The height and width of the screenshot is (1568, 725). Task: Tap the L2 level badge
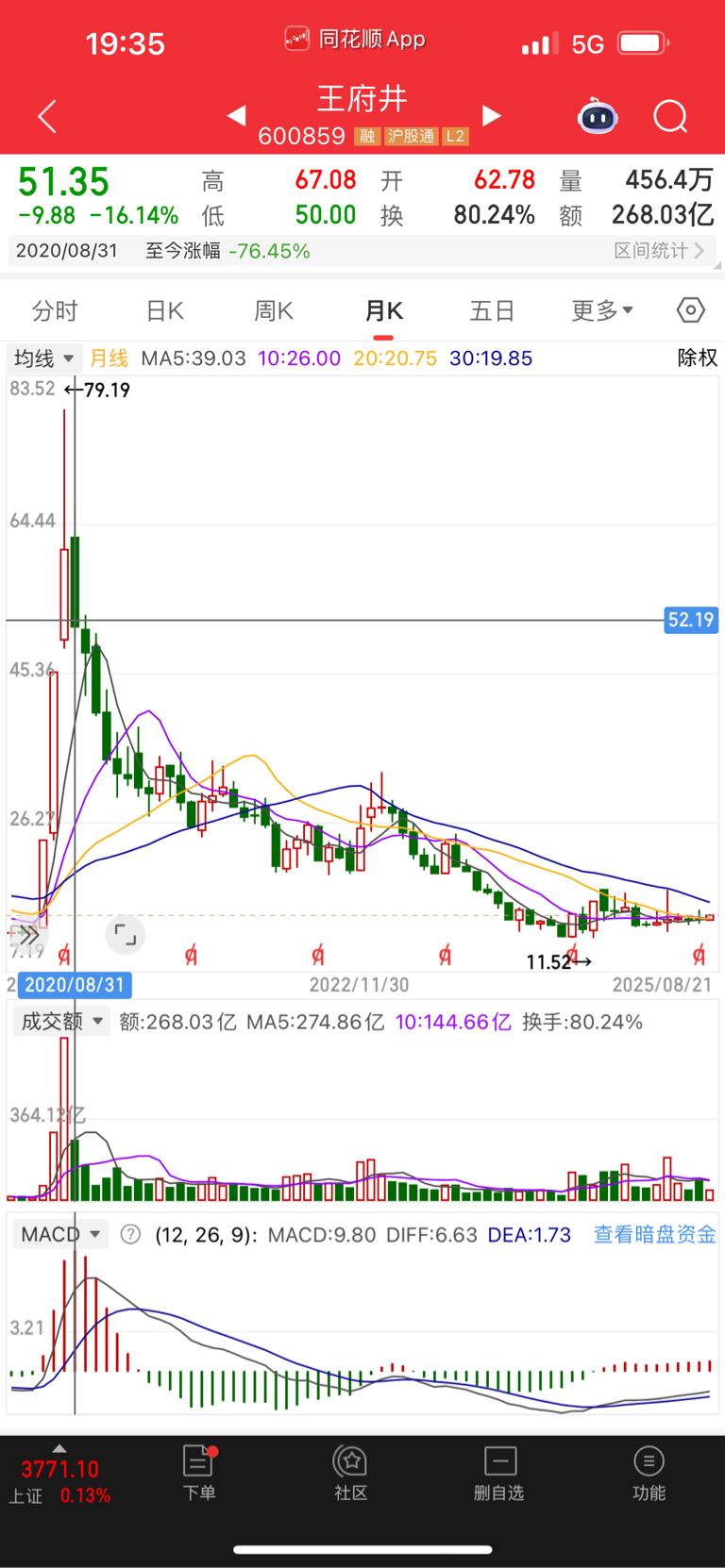tap(455, 137)
